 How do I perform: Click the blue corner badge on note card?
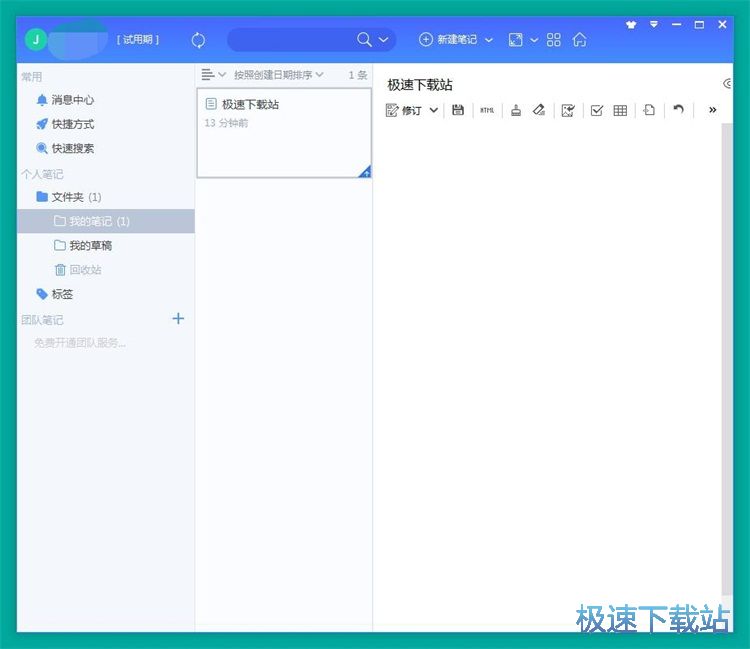(x=365, y=172)
